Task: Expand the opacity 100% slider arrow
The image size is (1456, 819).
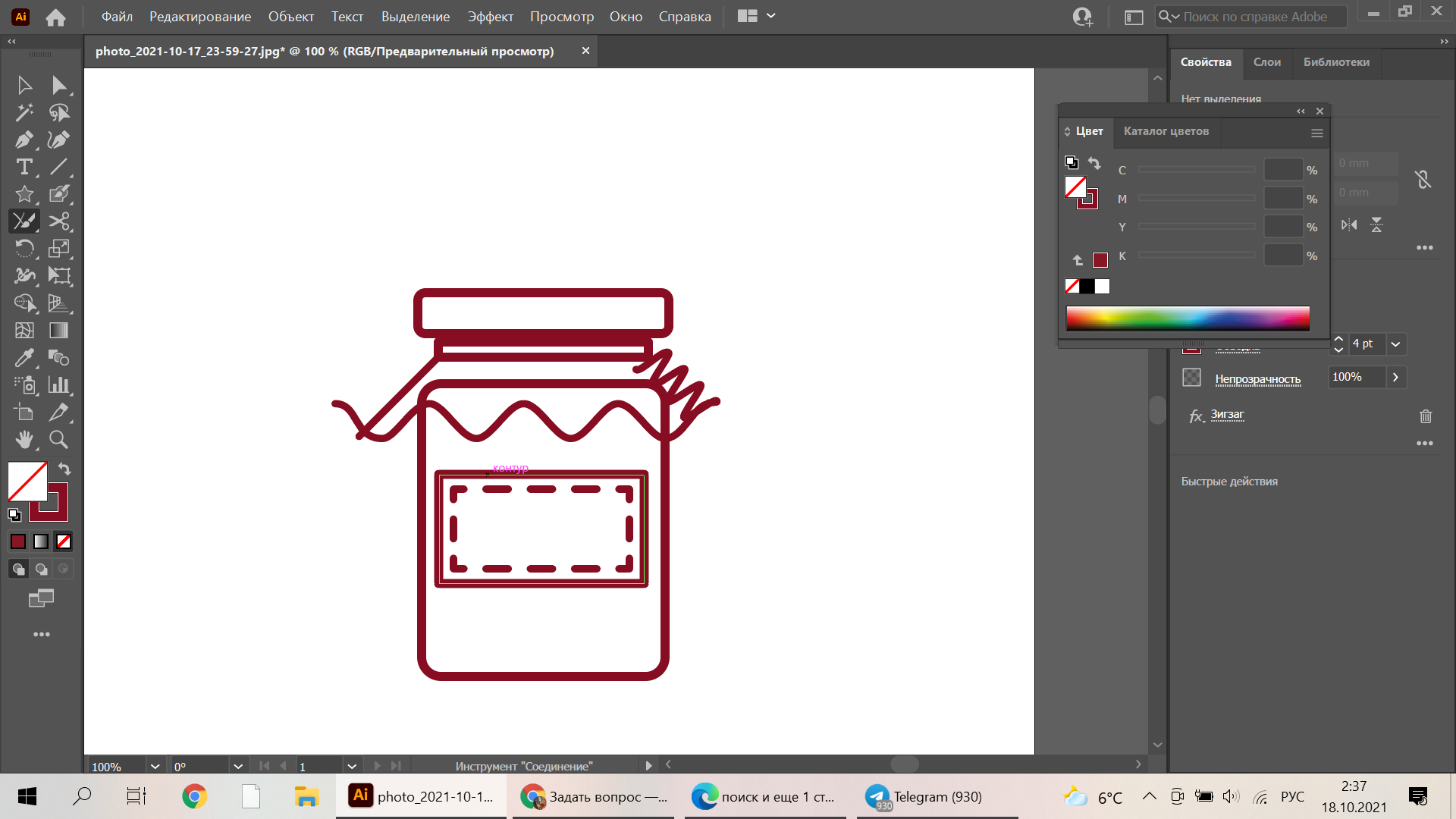Action: [x=1395, y=377]
